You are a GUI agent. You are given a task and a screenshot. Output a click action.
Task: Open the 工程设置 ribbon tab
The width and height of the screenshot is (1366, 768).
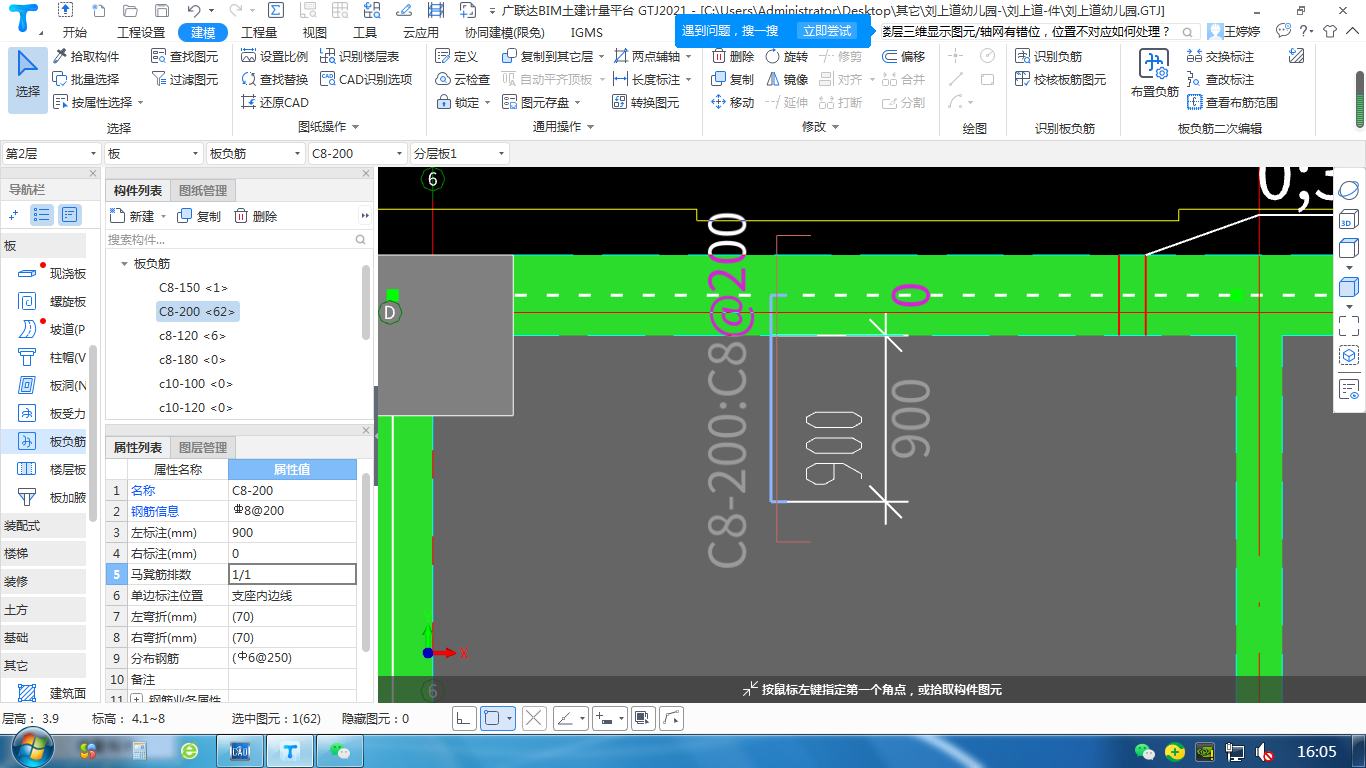tap(141, 32)
